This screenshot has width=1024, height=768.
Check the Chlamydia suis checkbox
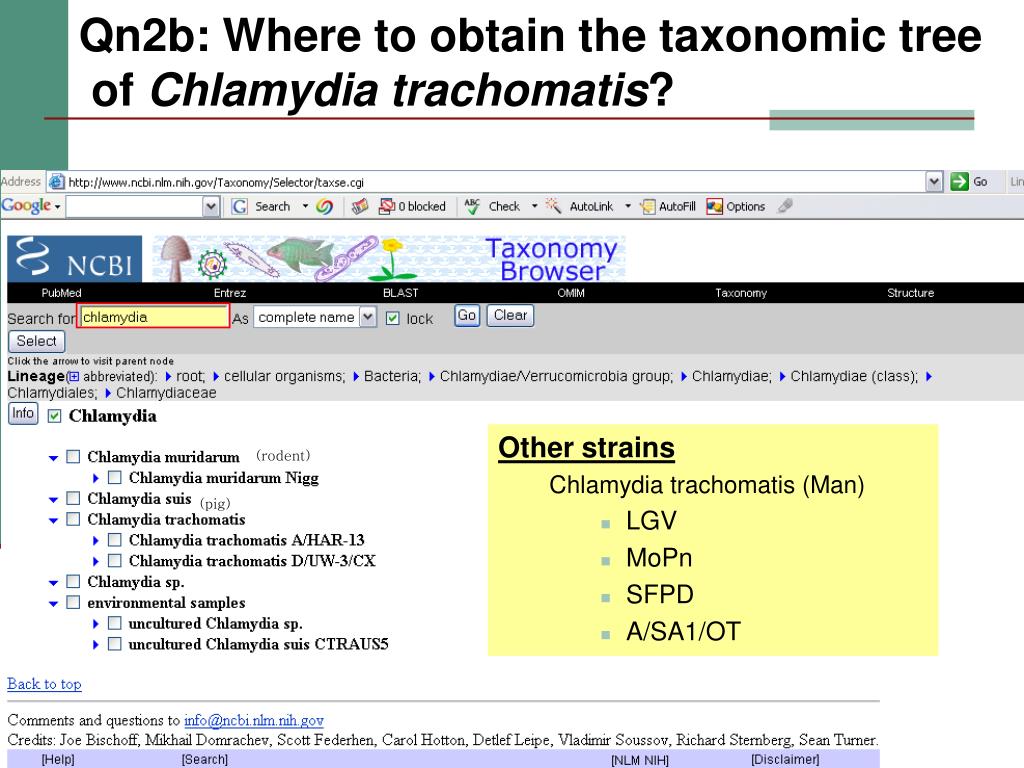[x=73, y=498]
